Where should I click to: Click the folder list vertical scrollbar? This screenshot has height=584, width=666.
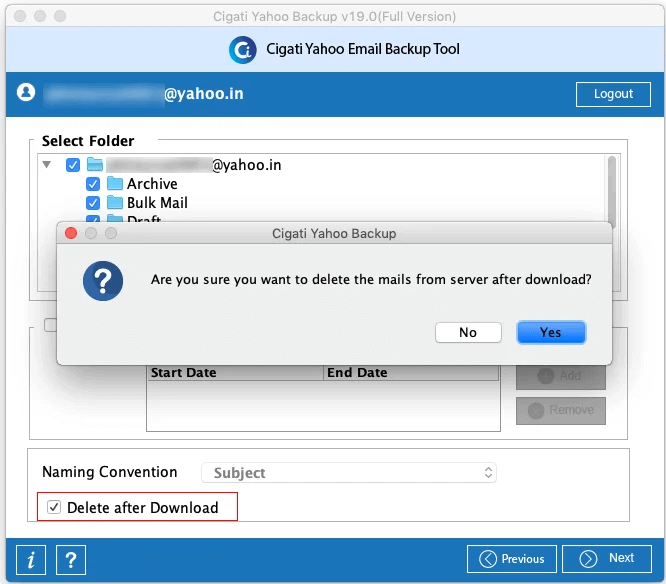(612, 191)
